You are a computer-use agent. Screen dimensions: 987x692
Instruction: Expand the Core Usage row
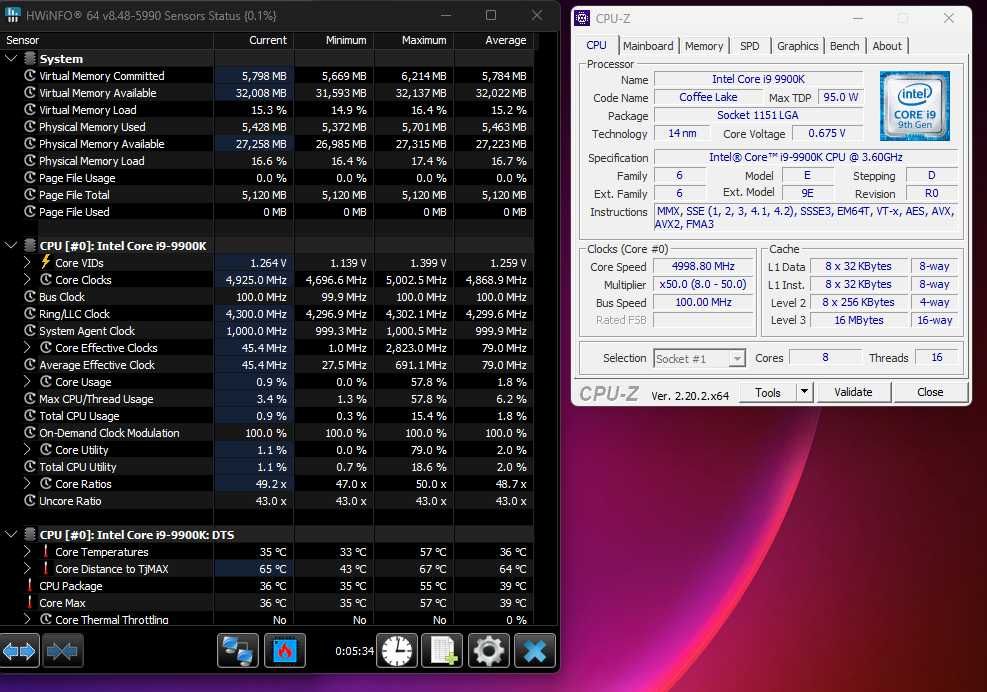27,381
